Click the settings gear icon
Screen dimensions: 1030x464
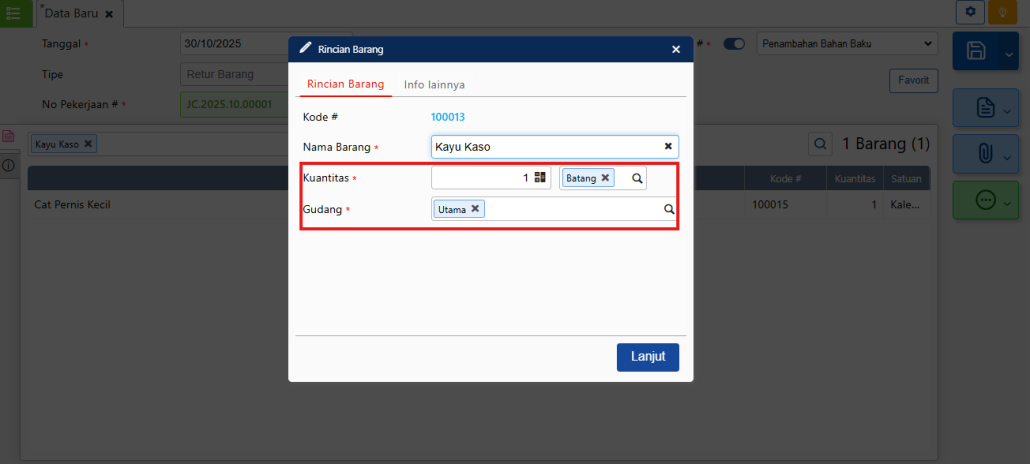click(x=969, y=11)
